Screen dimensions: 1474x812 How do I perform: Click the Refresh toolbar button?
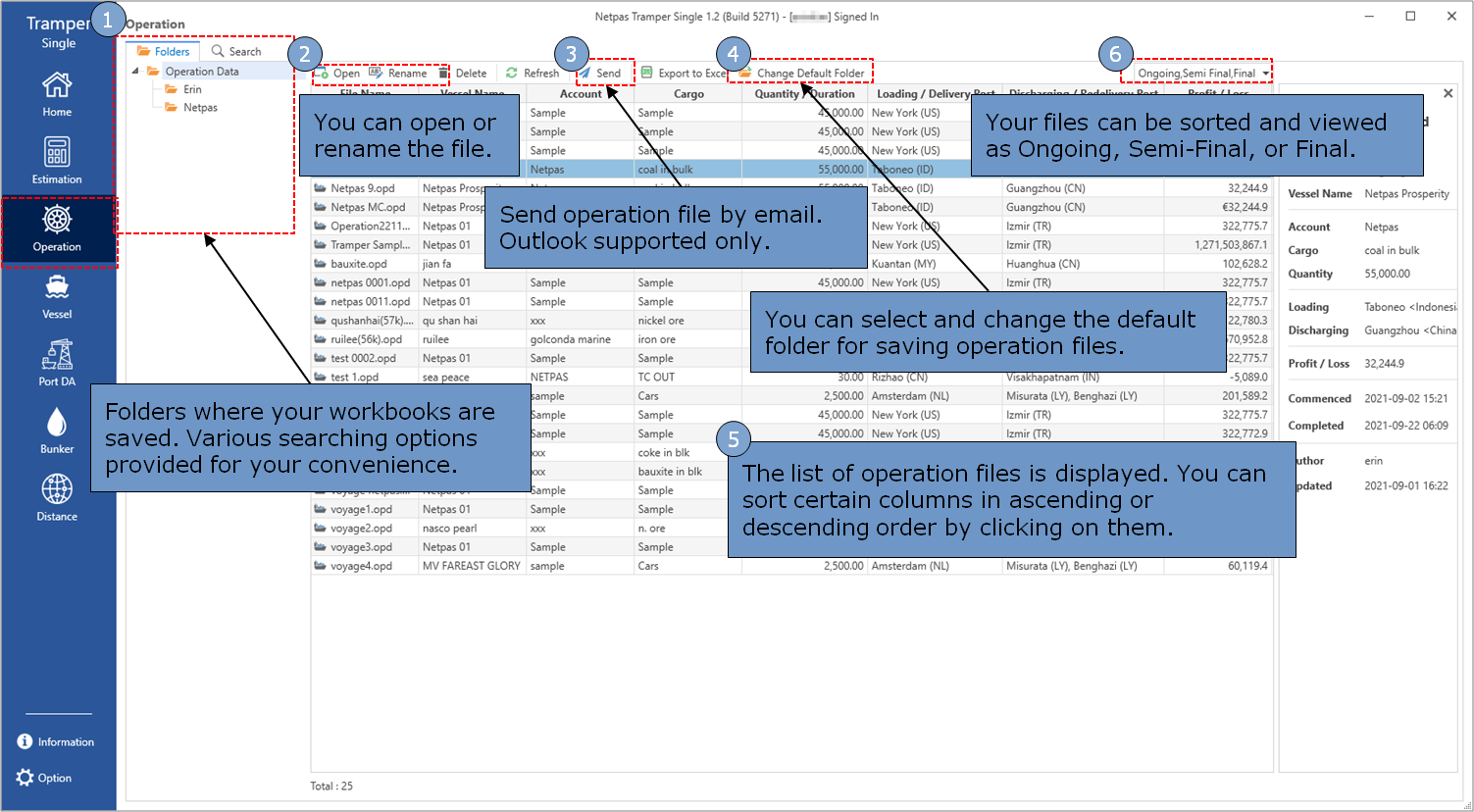tap(533, 74)
